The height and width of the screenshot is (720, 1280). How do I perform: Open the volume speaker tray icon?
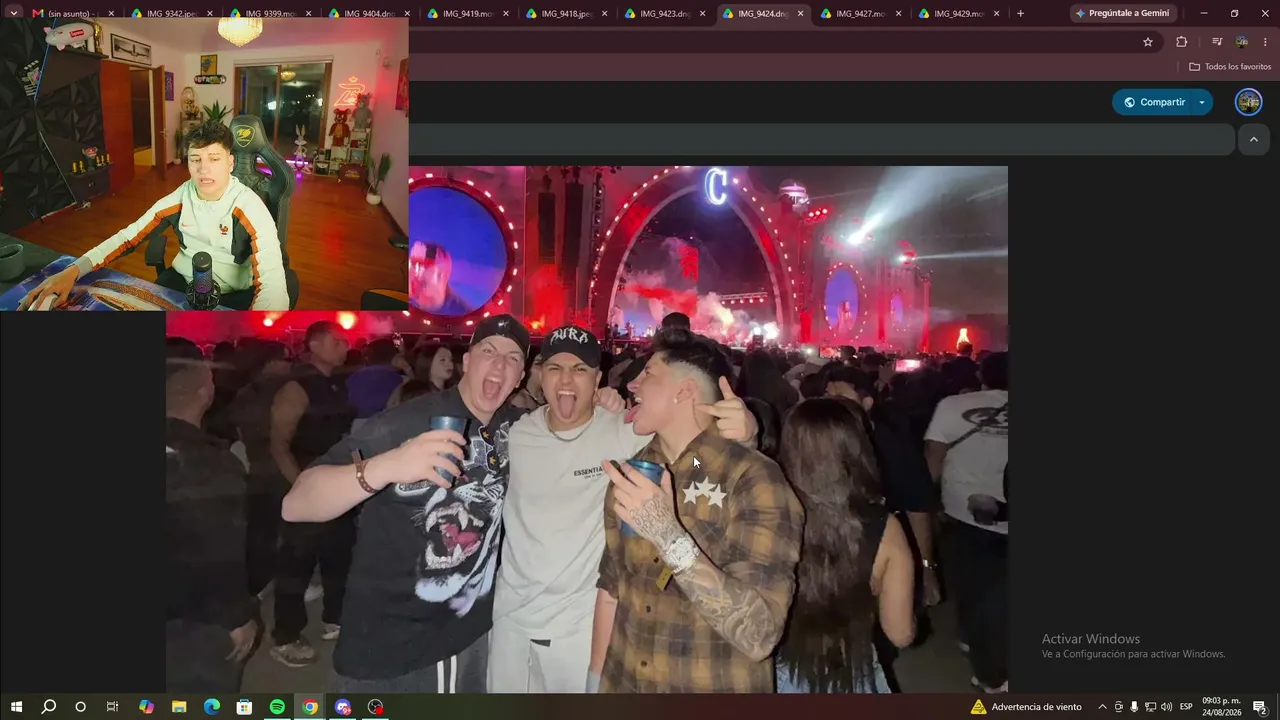click(x=1166, y=707)
